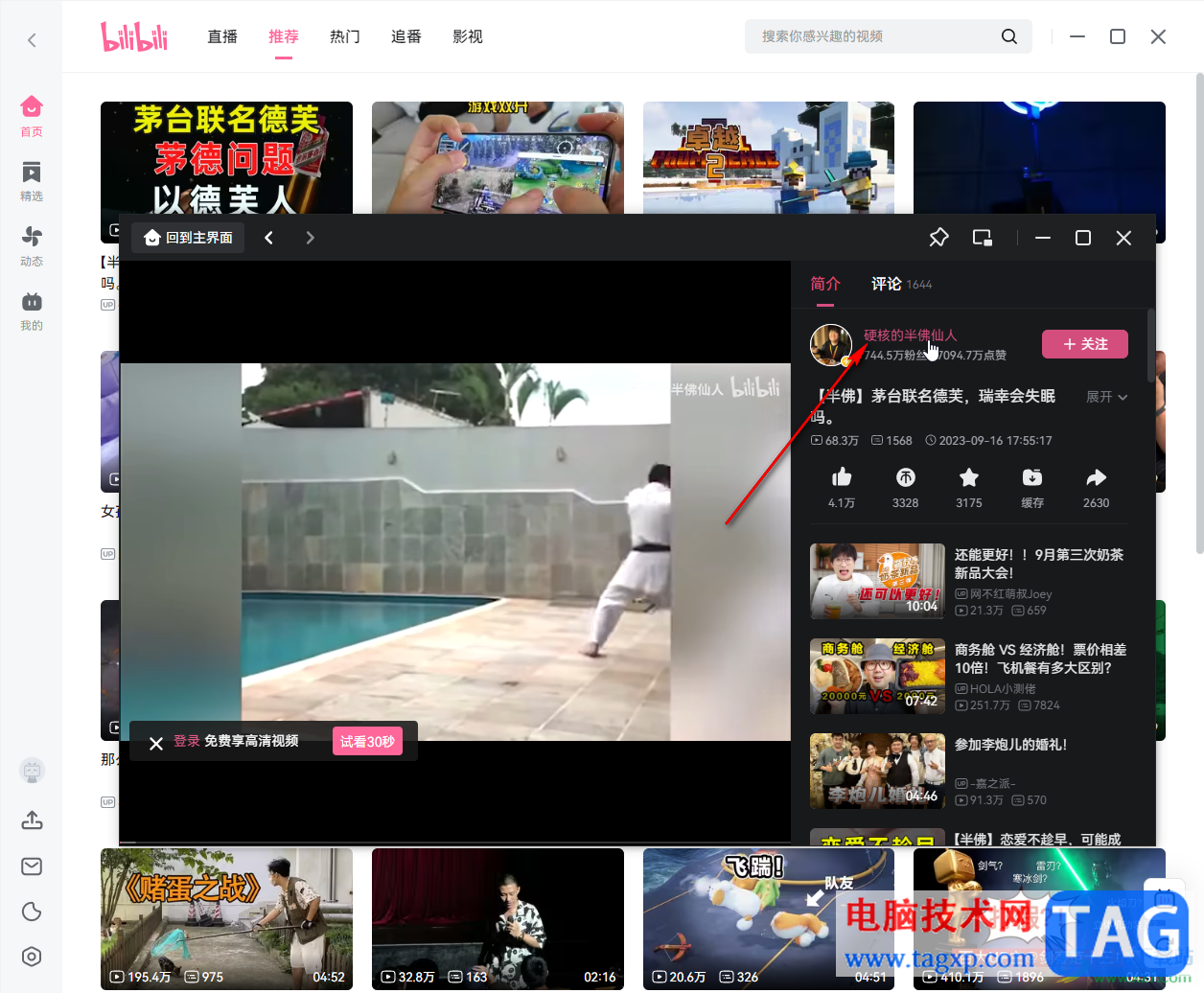Open the 飞踹 game video thumbnail

click(769, 918)
